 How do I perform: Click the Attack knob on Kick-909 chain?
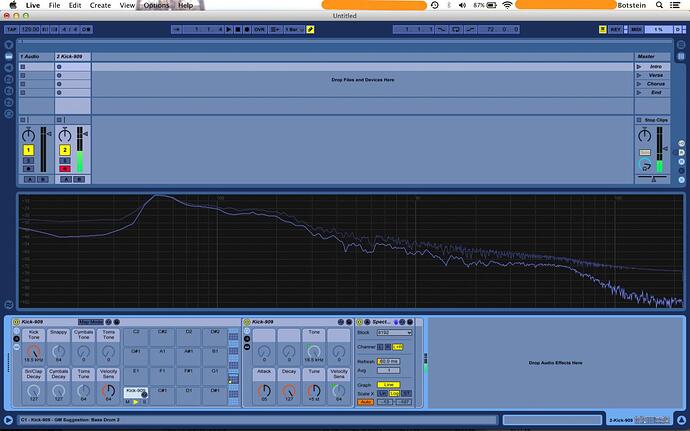tap(264, 390)
